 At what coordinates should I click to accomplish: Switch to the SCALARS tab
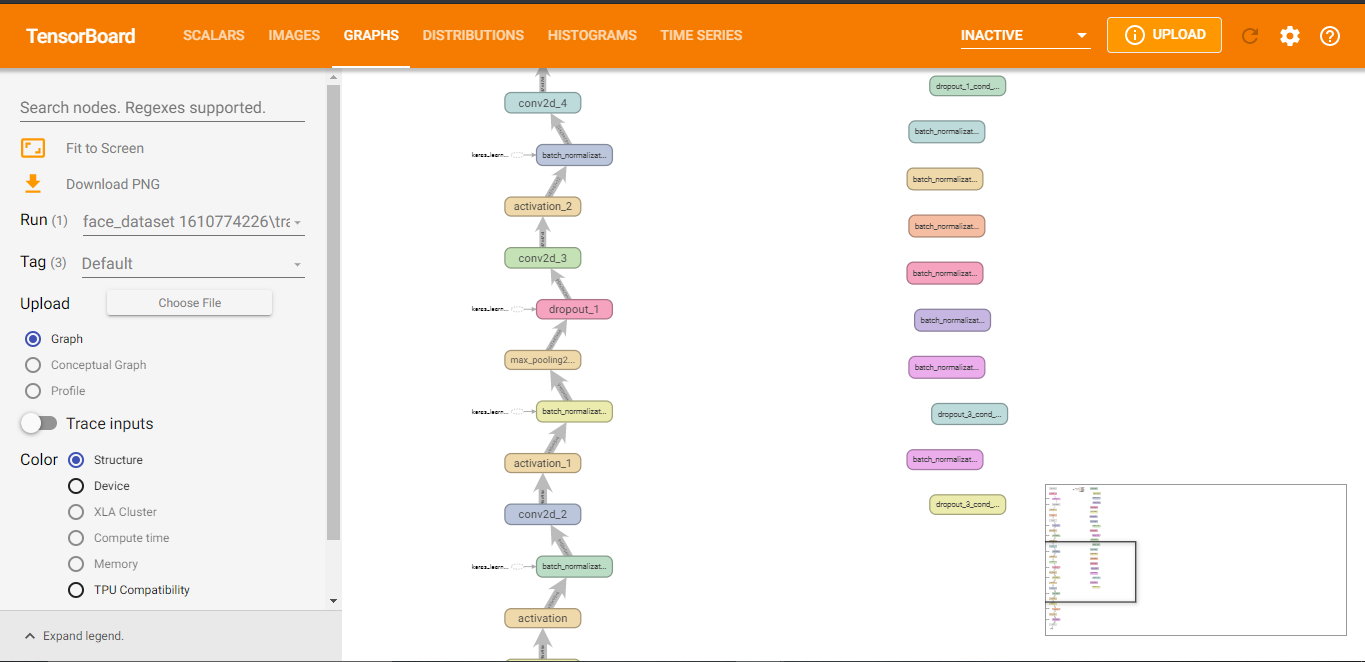213,35
